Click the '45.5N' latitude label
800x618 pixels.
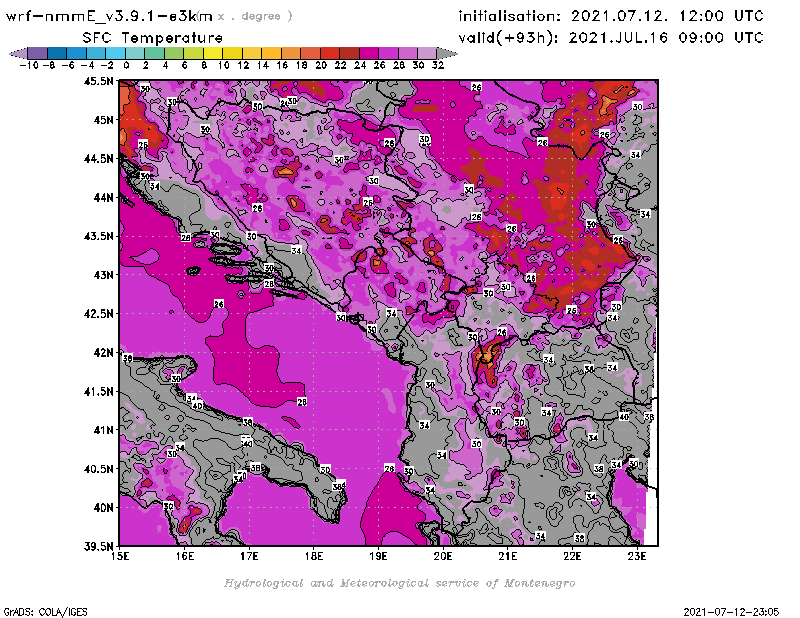(98, 81)
